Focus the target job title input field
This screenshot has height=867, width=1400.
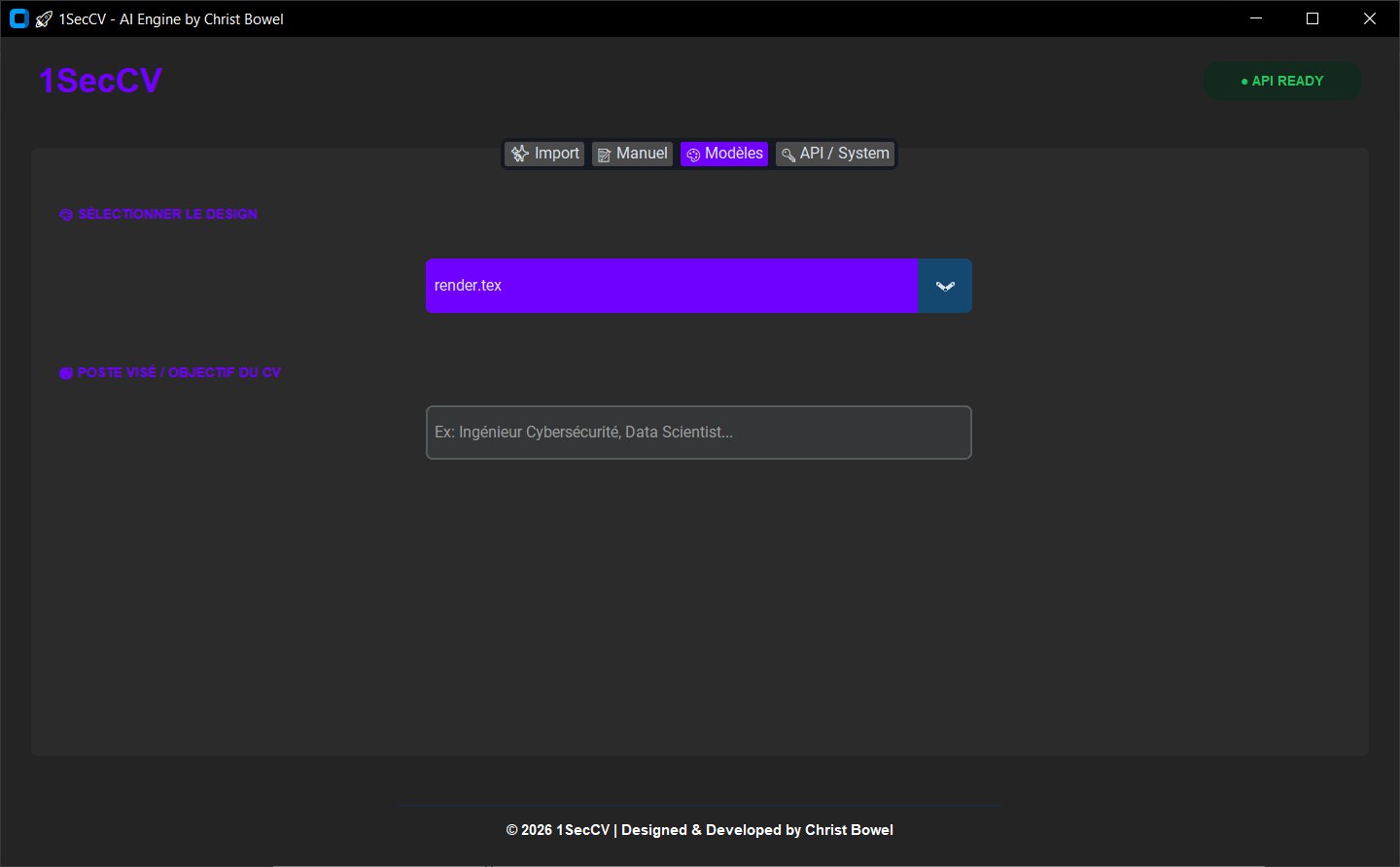pyautogui.click(x=698, y=433)
